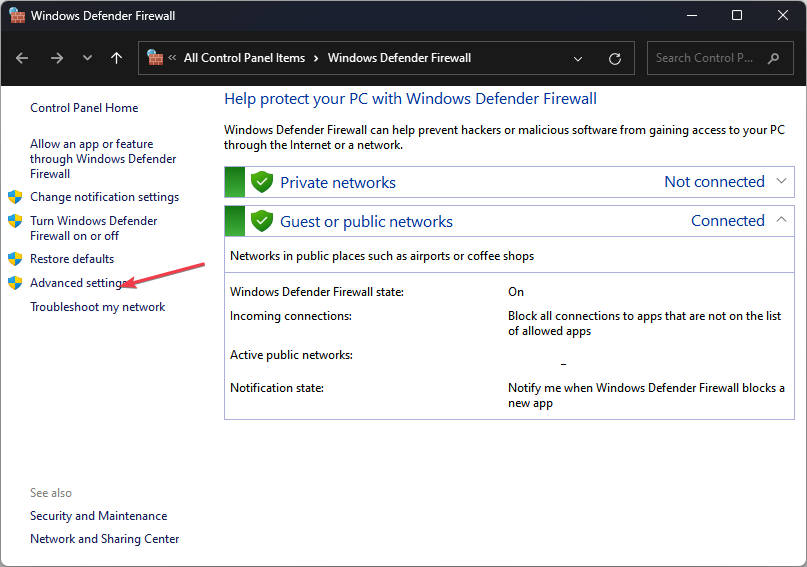Click the Incoming connections label
807x567 pixels.
click(291, 315)
